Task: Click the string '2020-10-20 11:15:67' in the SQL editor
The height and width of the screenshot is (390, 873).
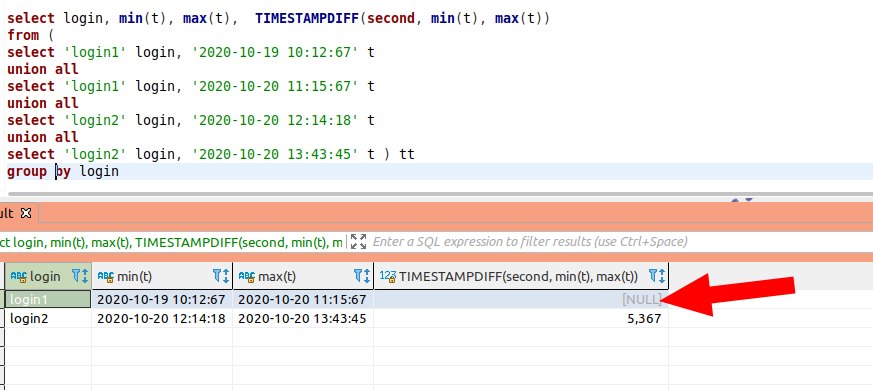Action: pos(275,86)
